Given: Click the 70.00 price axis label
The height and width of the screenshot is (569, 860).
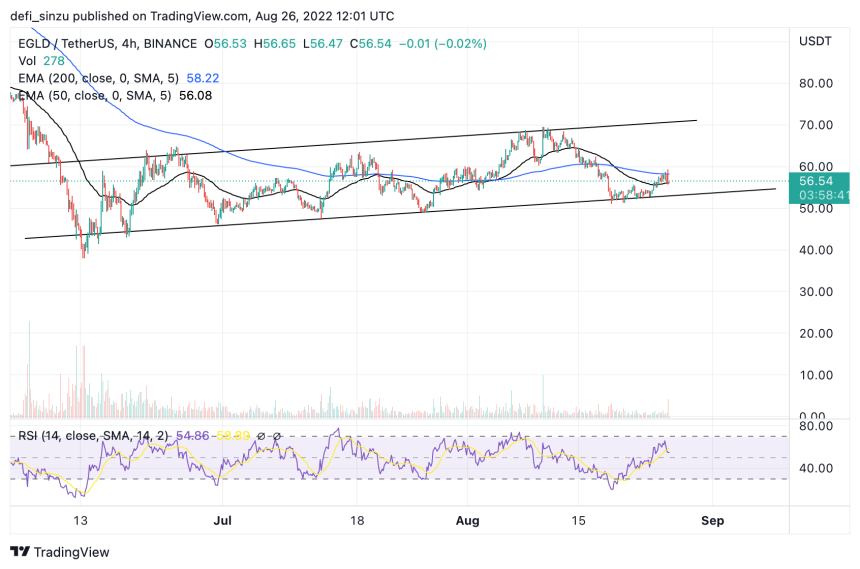Looking at the screenshot, I should [816, 125].
